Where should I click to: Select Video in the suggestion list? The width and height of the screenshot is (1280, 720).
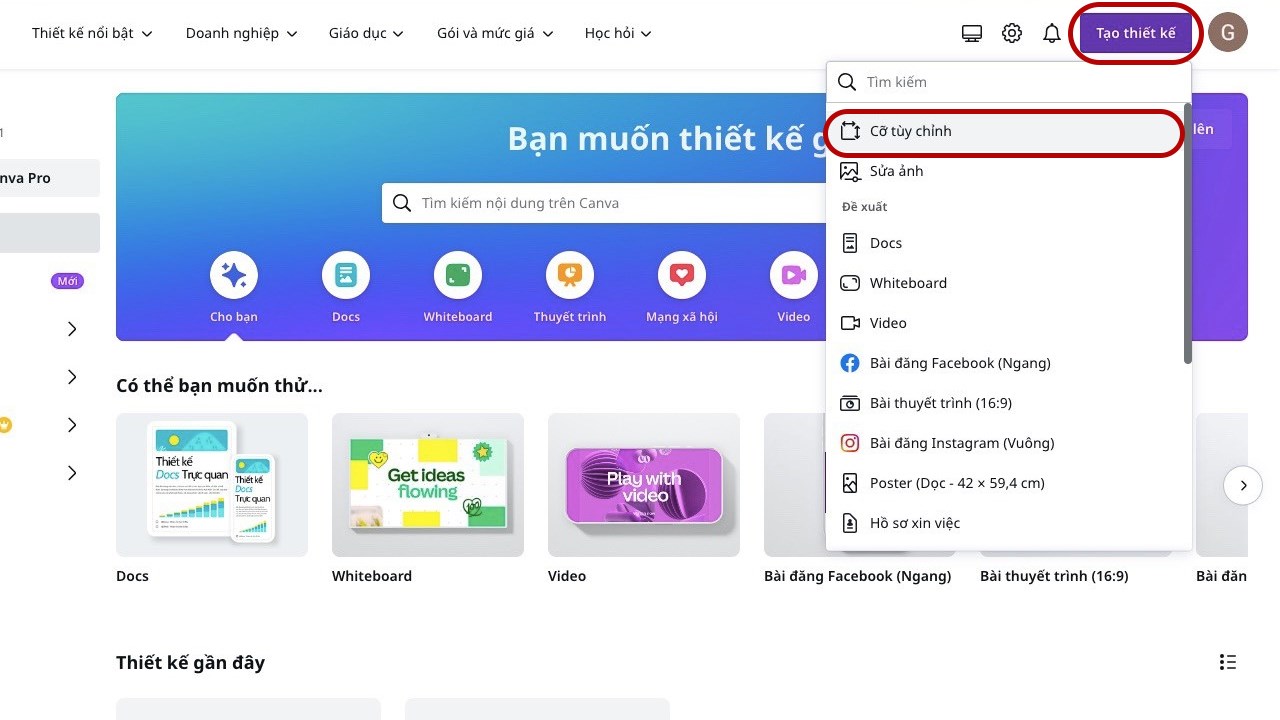coord(1005,323)
